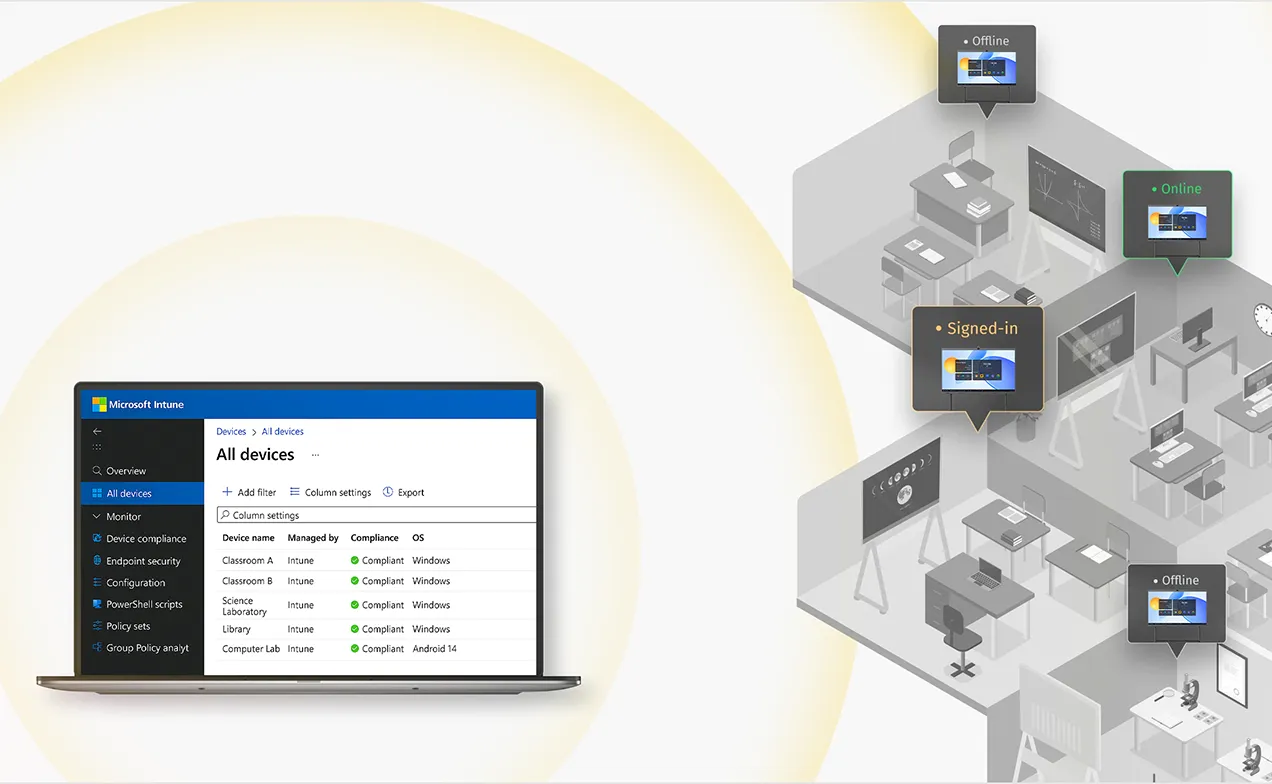The image size is (1272, 784).
Task: Click the Configuration list icon in the sidebar
Action: [97, 583]
